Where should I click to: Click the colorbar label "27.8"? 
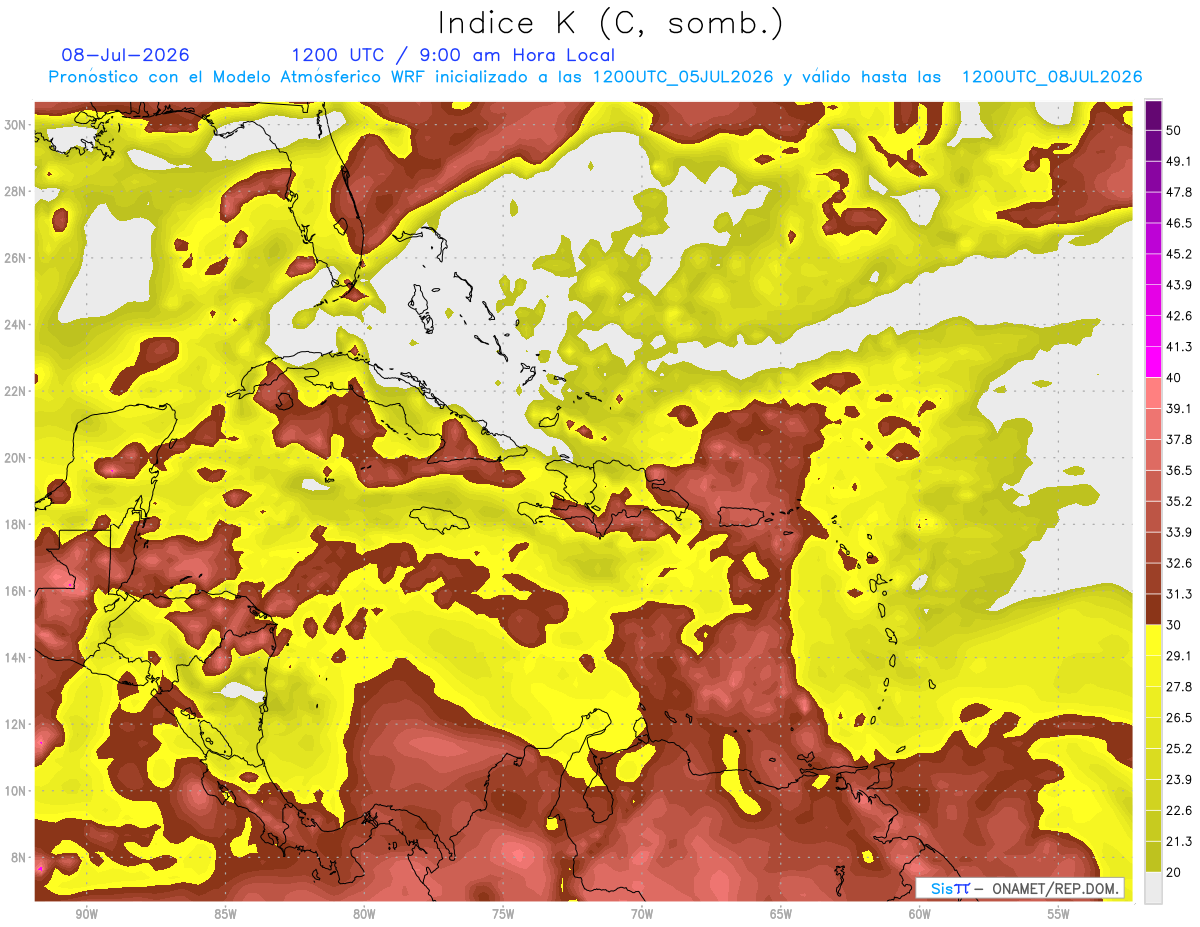pyautogui.click(x=1179, y=687)
